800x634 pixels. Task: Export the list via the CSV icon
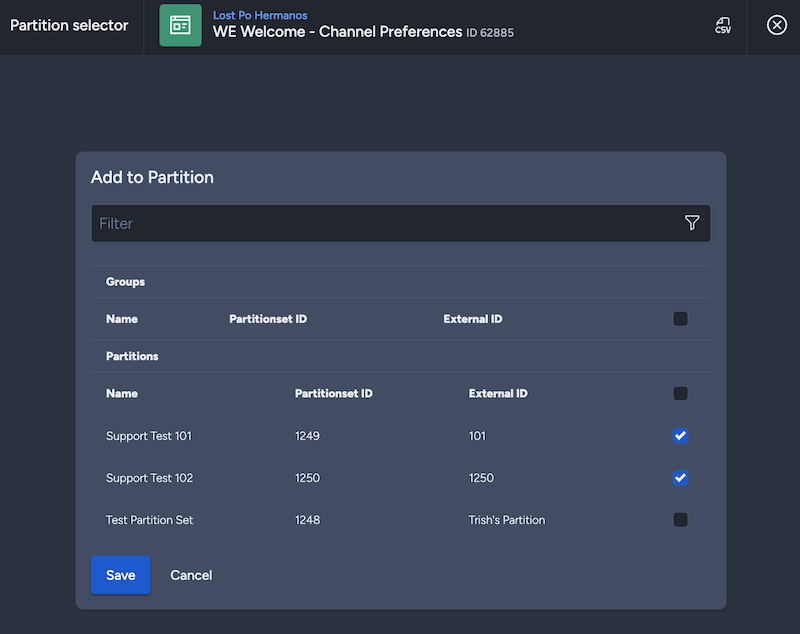pyautogui.click(x=722, y=25)
